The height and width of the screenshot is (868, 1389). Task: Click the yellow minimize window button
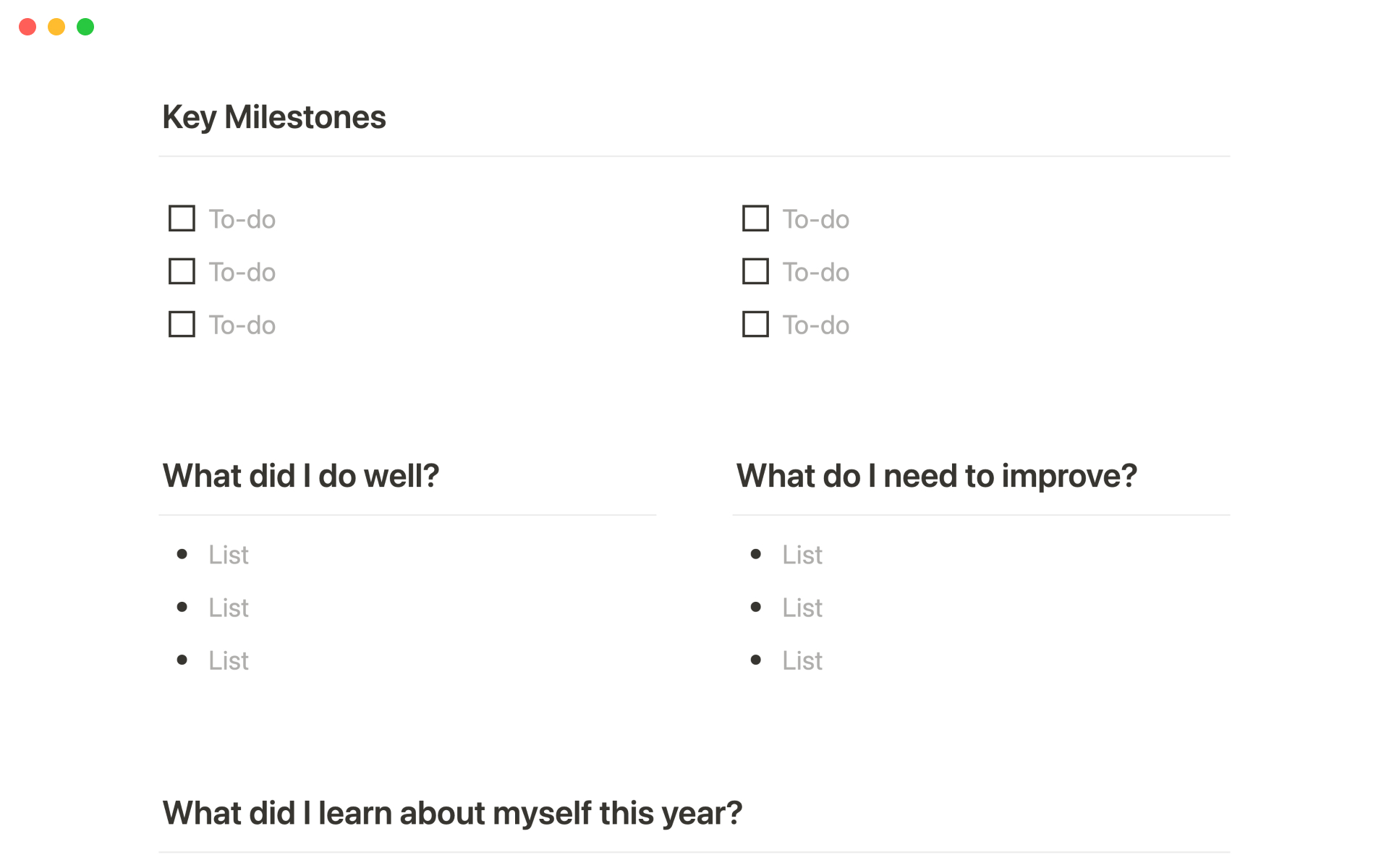pos(56,27)
